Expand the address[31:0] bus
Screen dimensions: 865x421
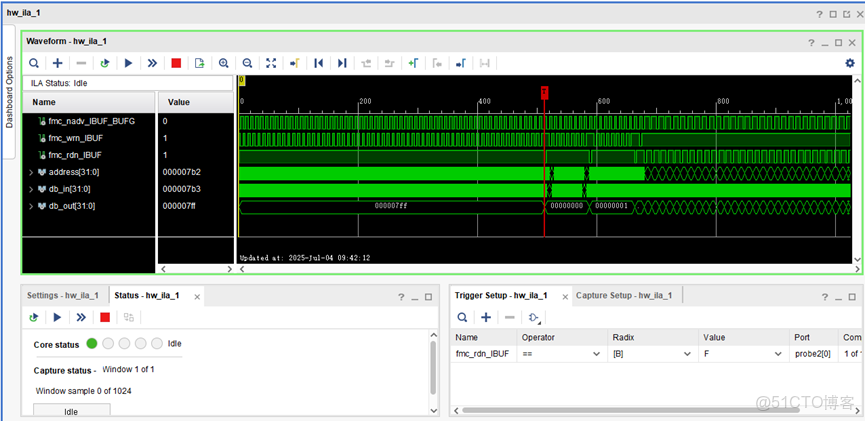click(31, 172)
